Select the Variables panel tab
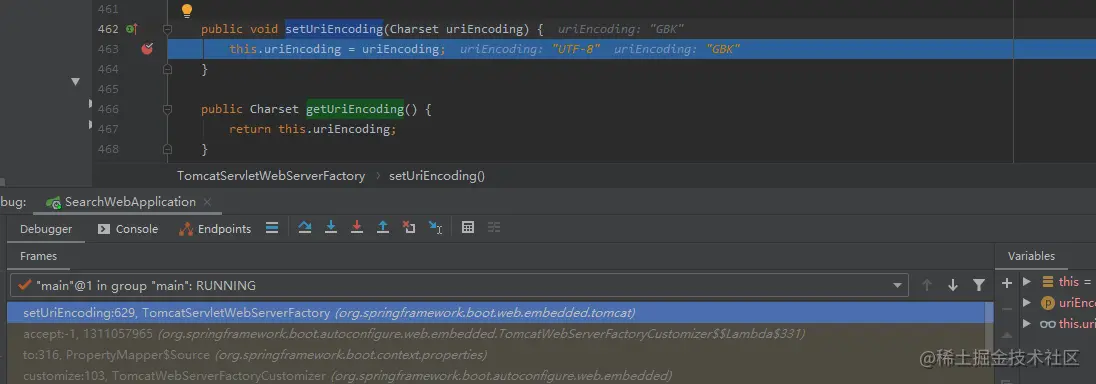The width and height of the screenshot is (1096, 384). 1031,256
